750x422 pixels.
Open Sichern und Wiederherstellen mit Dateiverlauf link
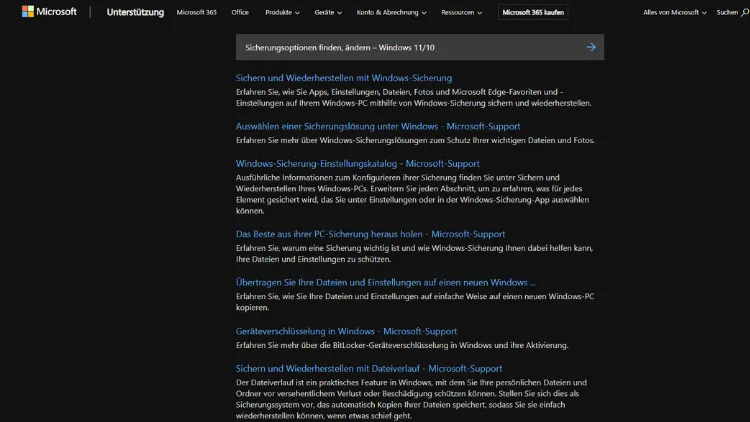[x=369, y=368]
